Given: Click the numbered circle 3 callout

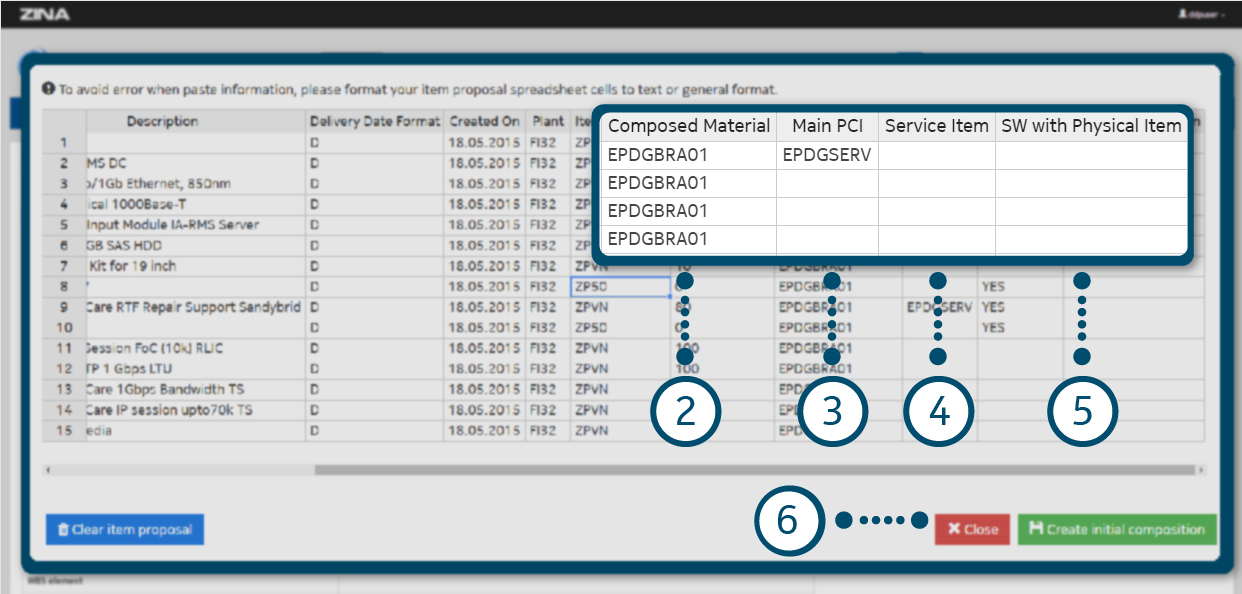Looking at the screenshot, I should pyautogui.click(x=832, y=413).
